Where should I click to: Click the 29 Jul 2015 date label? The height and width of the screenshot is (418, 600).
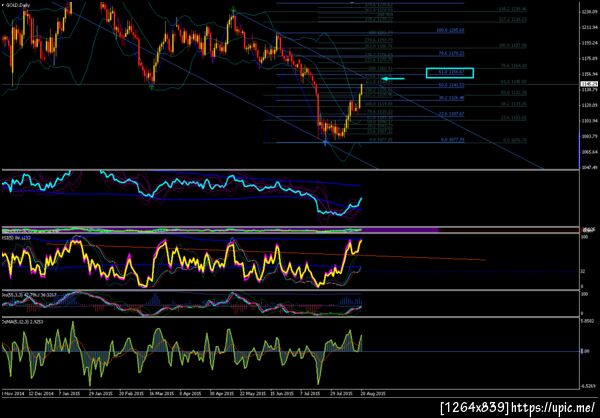pyautogui.click(x=343, y=393)
